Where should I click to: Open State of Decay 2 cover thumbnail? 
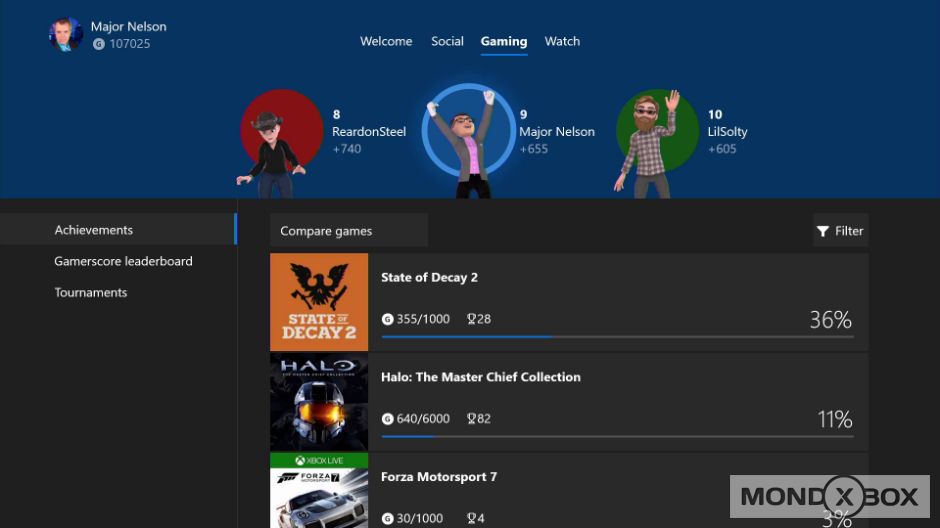point(319,302)
